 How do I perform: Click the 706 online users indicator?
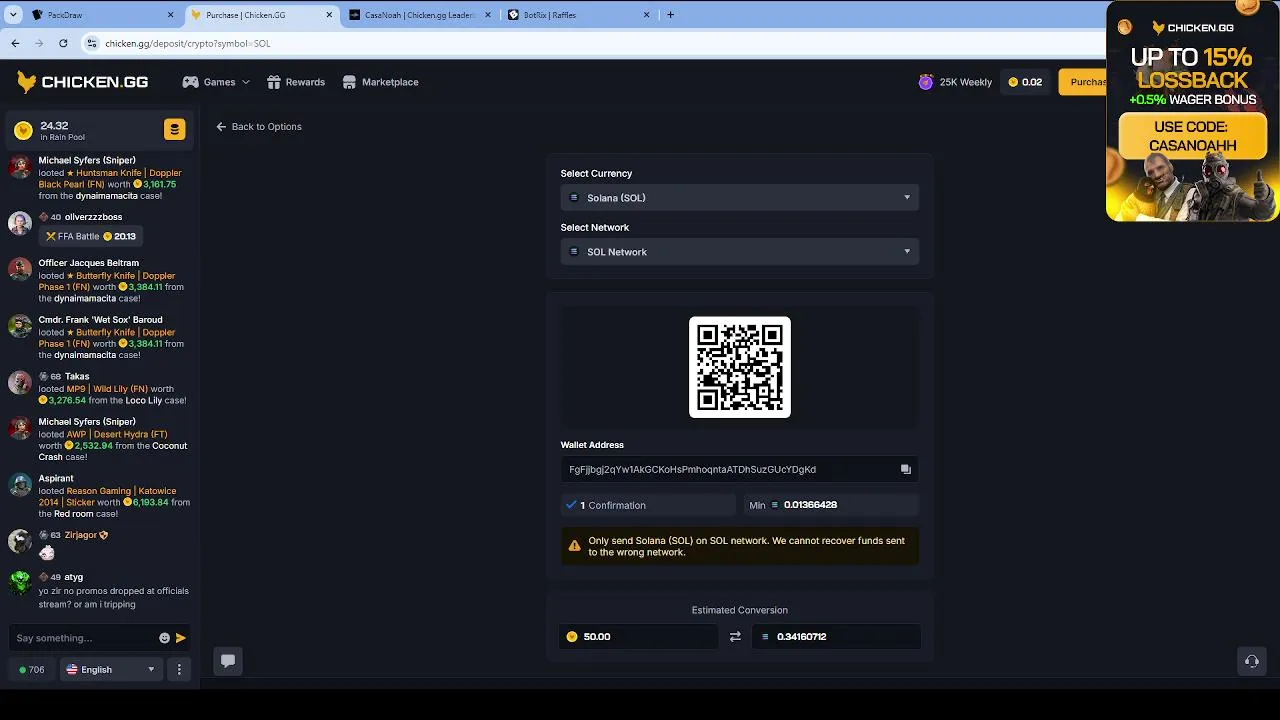point(32,670)
